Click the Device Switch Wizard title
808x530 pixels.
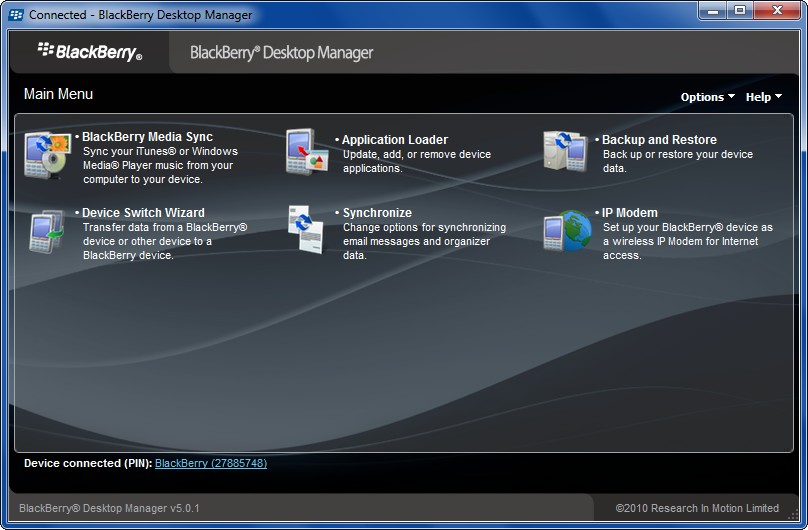143,213
